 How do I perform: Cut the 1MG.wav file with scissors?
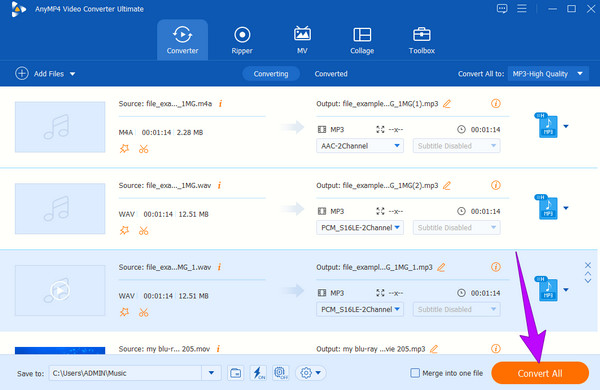[143, 231]
